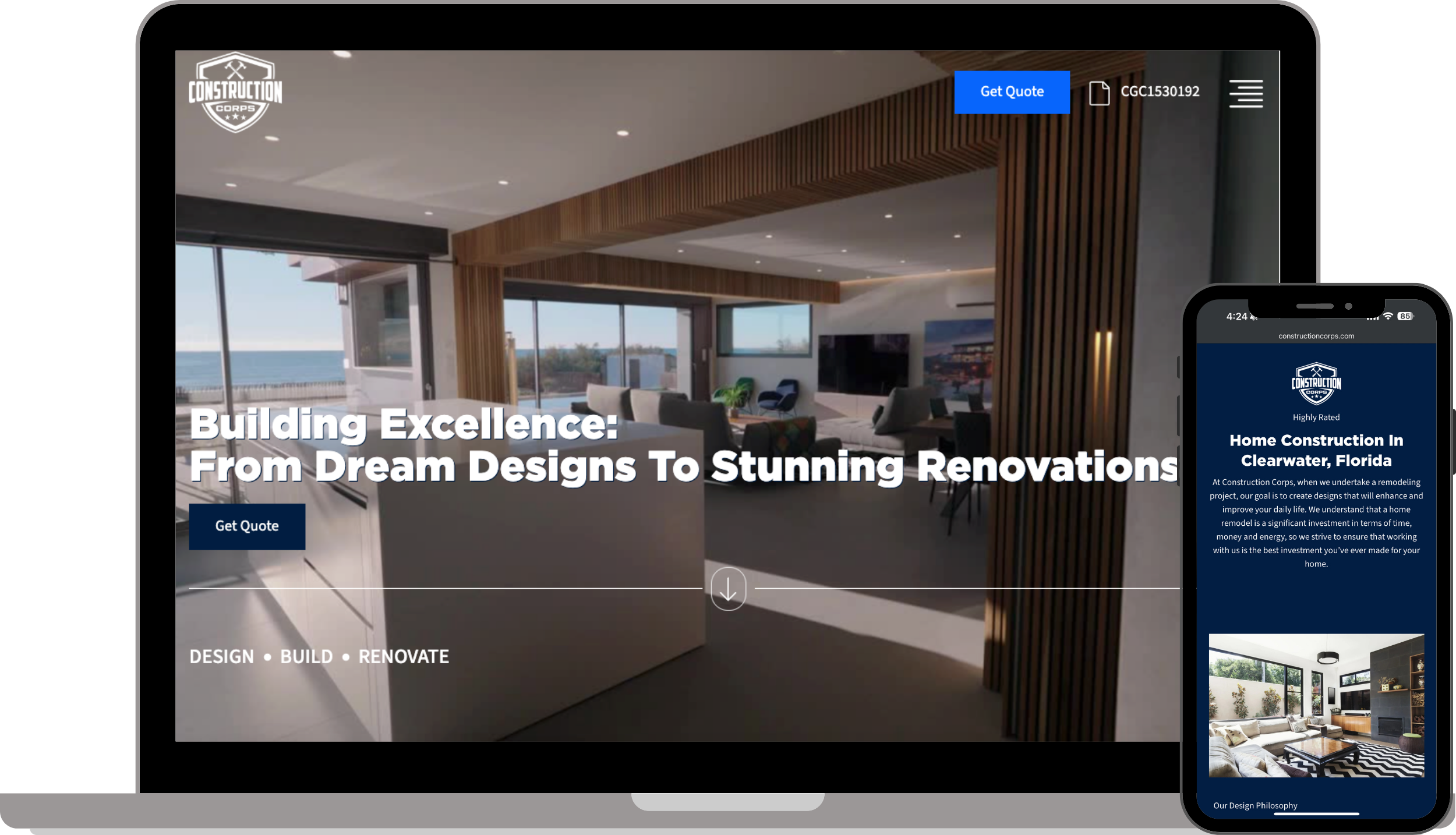Tap the phone's home indicator bar

tap(1316, 813)
